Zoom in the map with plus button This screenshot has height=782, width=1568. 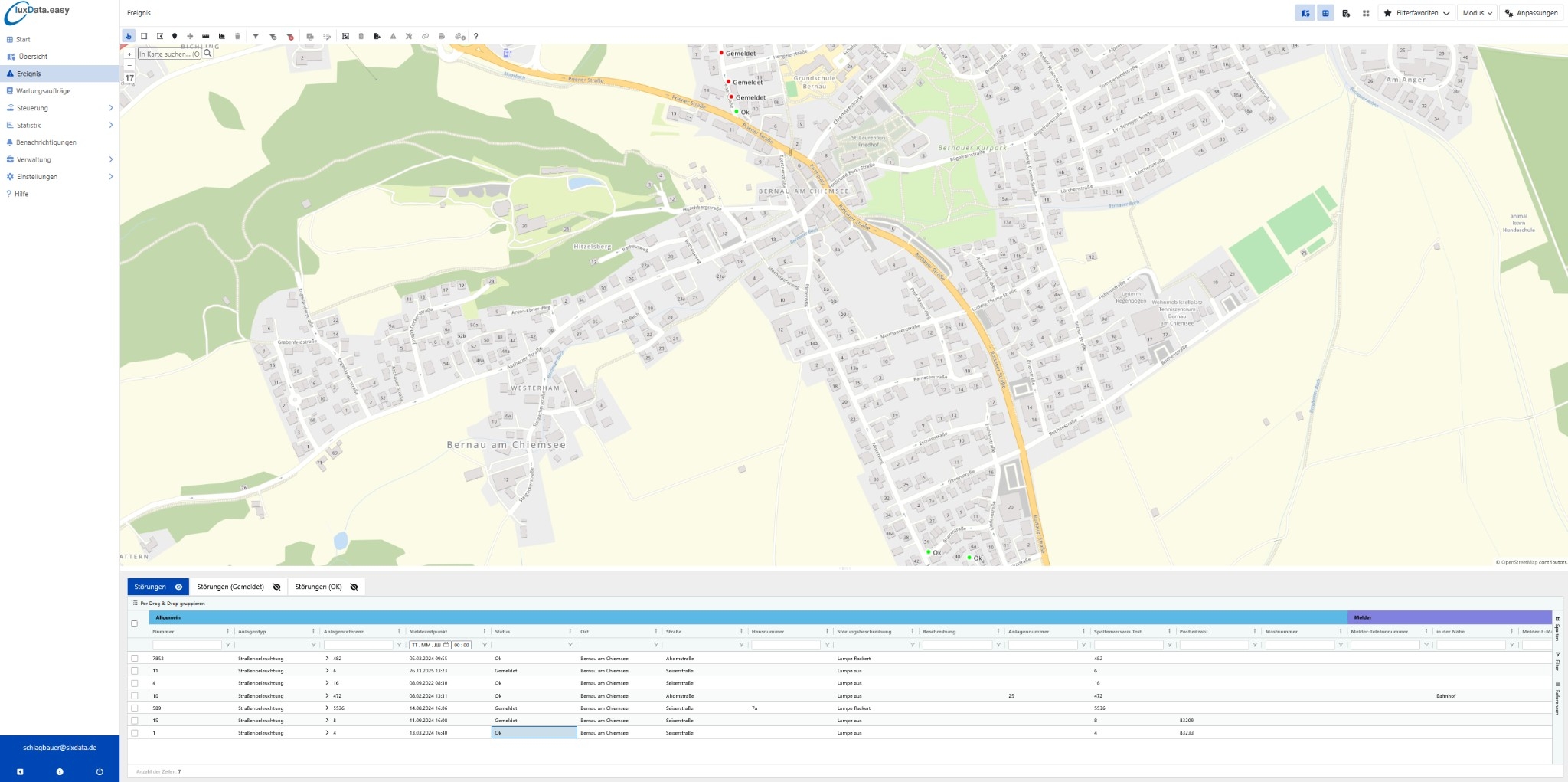coord(129,54)
